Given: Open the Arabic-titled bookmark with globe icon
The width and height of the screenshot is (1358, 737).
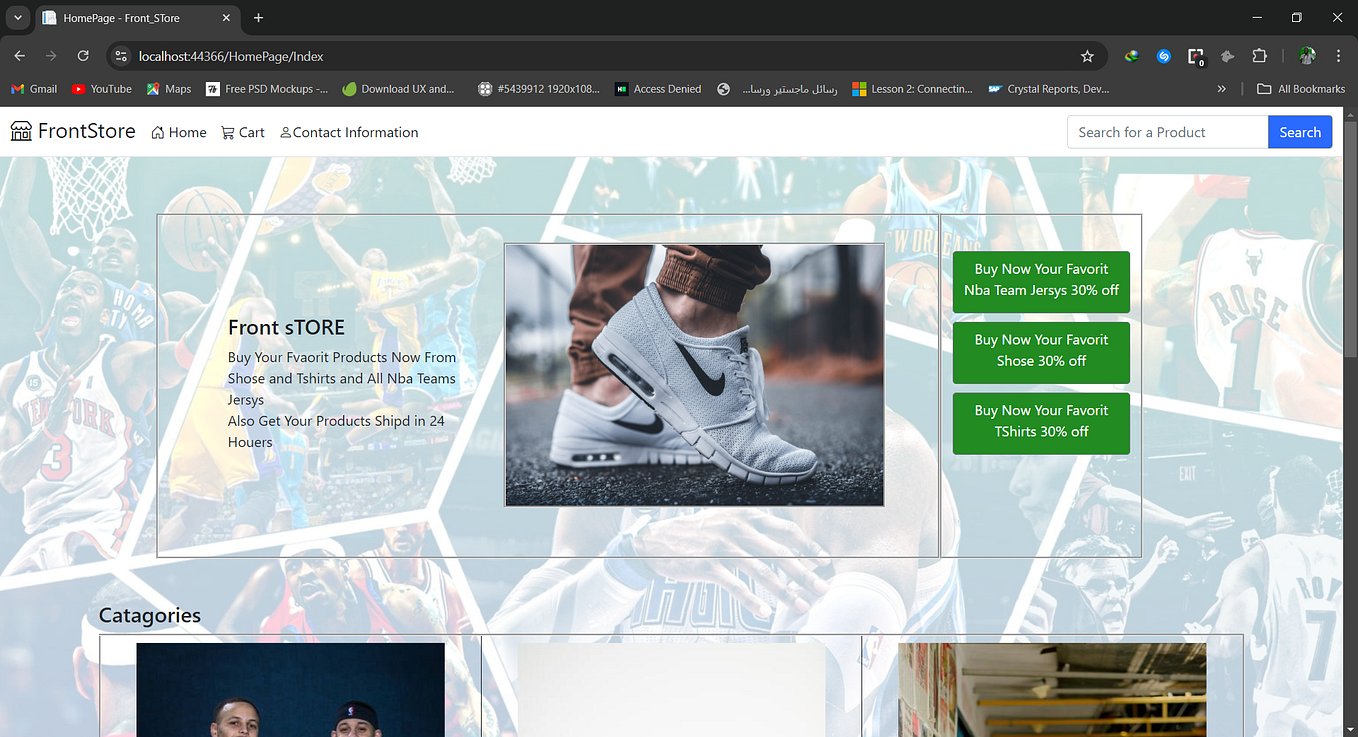Looking at the screenshot, I should click(x=778, y=89).
